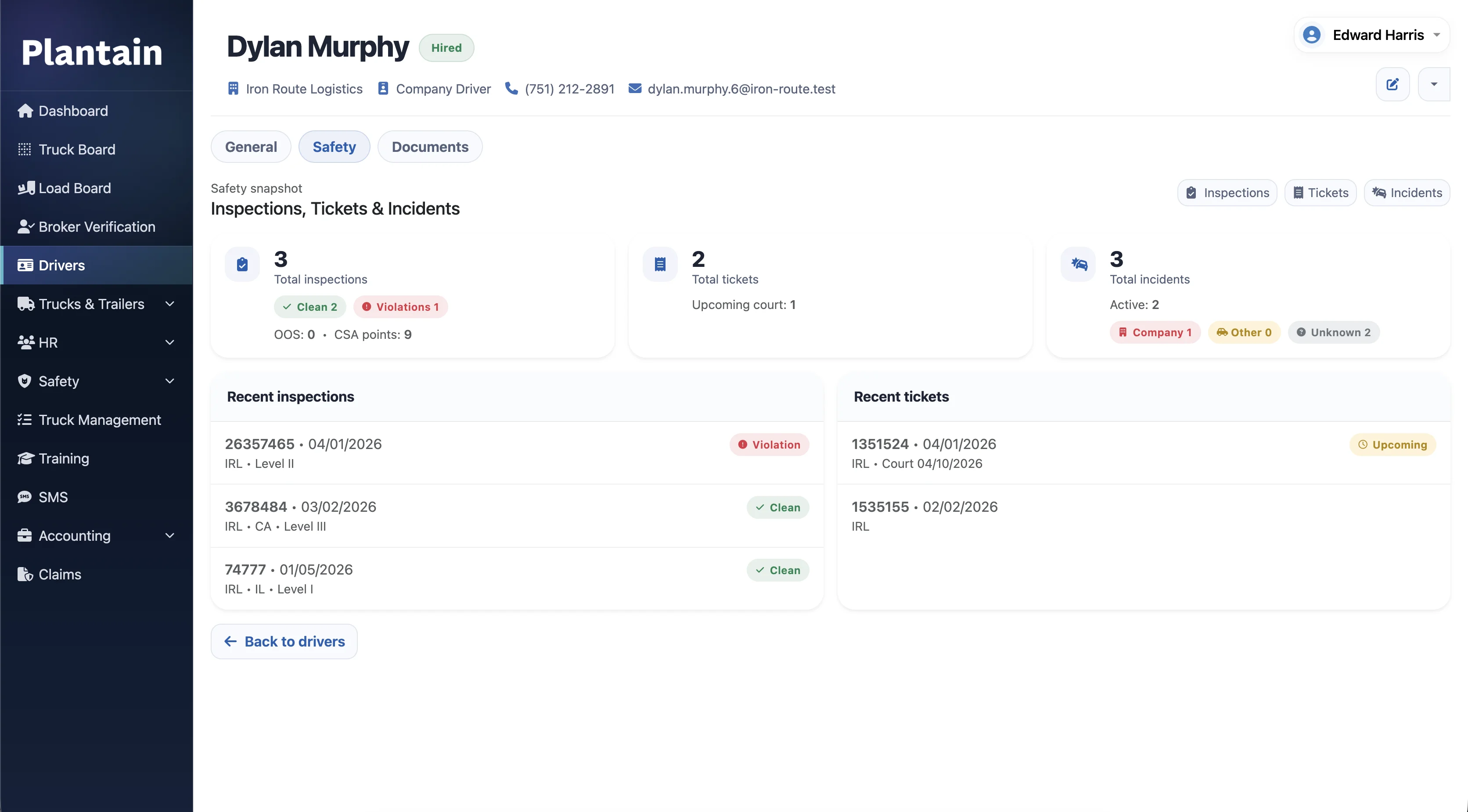Click the Dashboard home icon in sidebar
Image resolution: width=1468 pixels, height=812 pixels.
25,111
